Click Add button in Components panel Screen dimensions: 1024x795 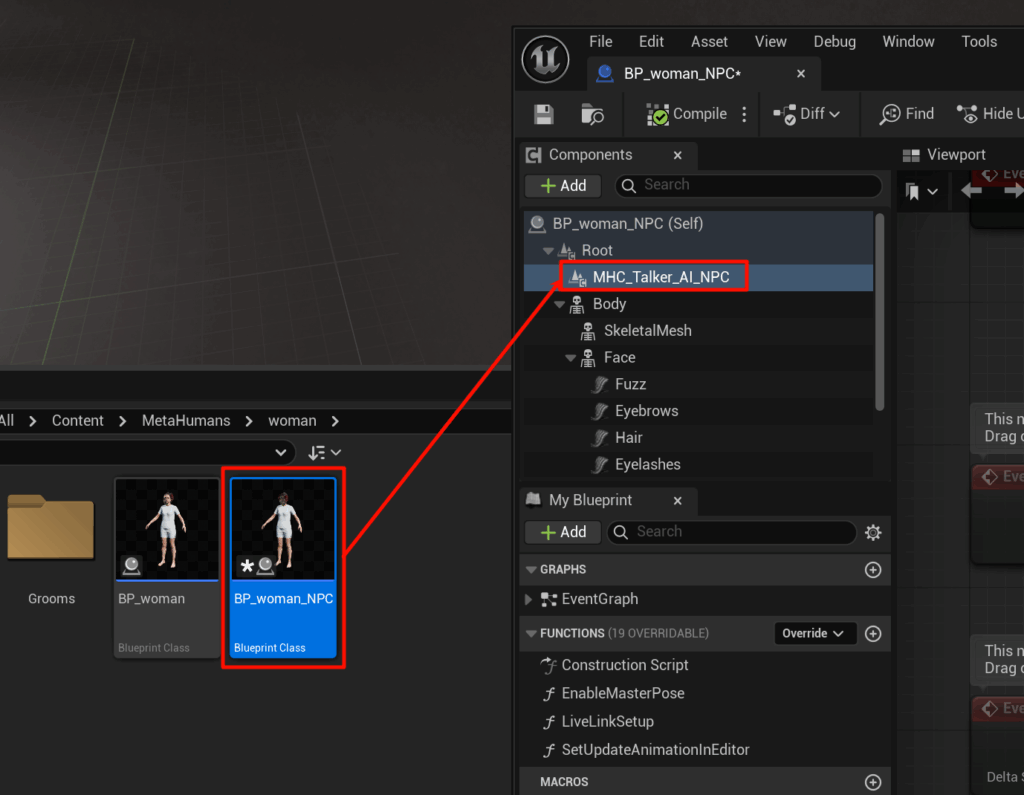coord(563,186)
